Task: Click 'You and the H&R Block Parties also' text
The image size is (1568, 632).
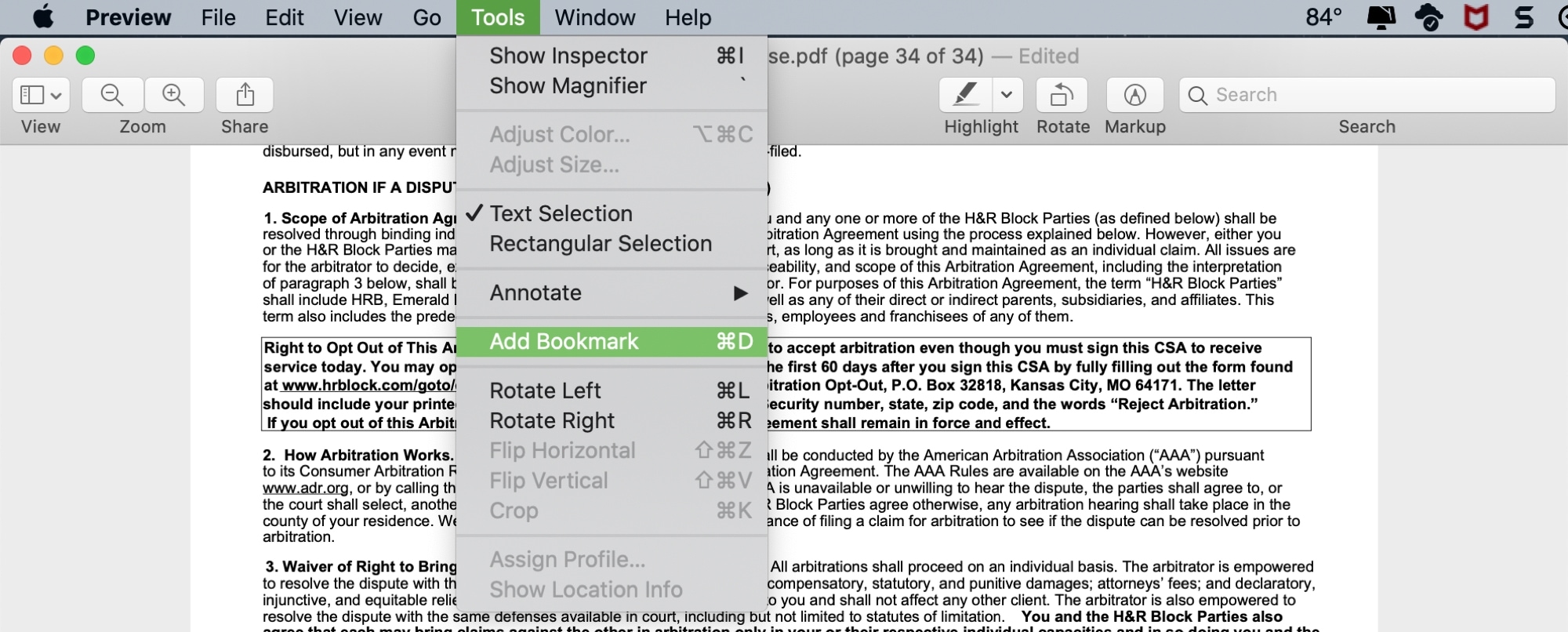Action: (x=1152, y=616)
